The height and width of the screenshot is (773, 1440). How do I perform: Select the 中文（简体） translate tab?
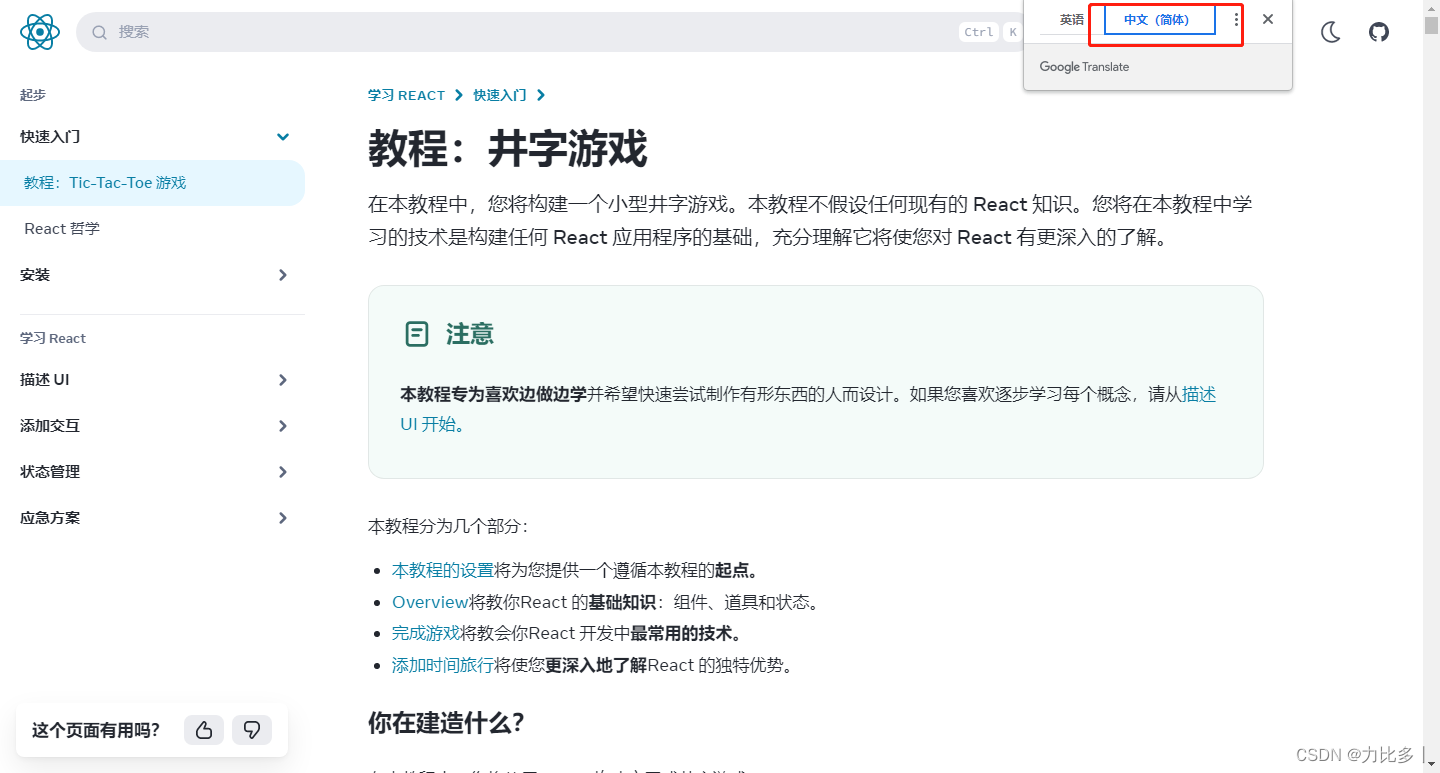1159,19
